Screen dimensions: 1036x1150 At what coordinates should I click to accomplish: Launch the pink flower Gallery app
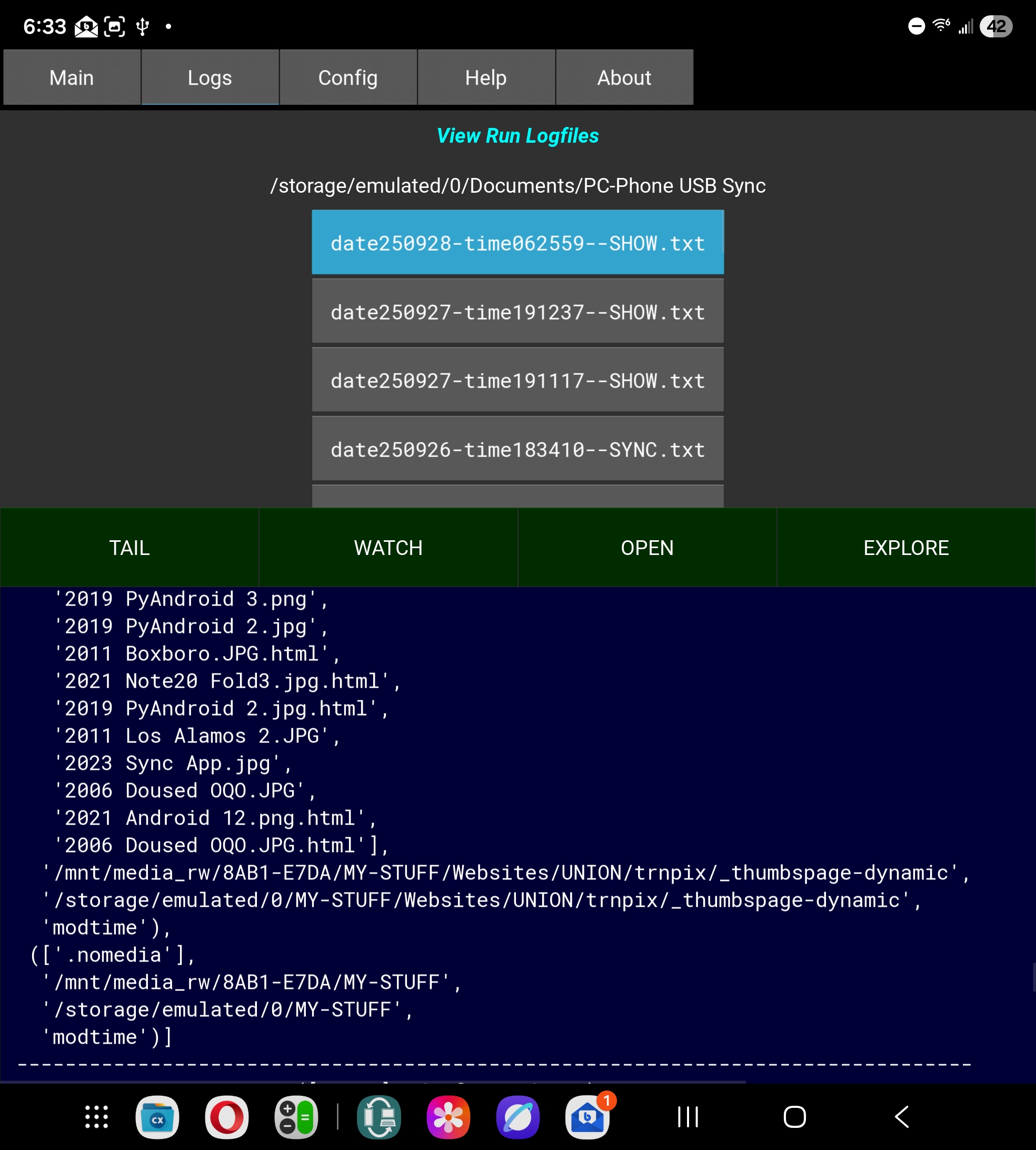[x=448, y=1116]
